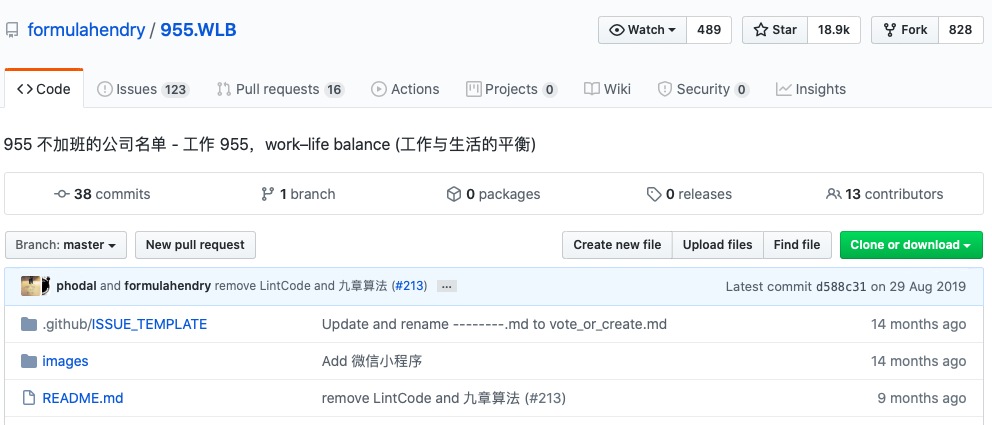Click the packages box icon
Viewport: 992px width, 425px height.
(453, 194)
